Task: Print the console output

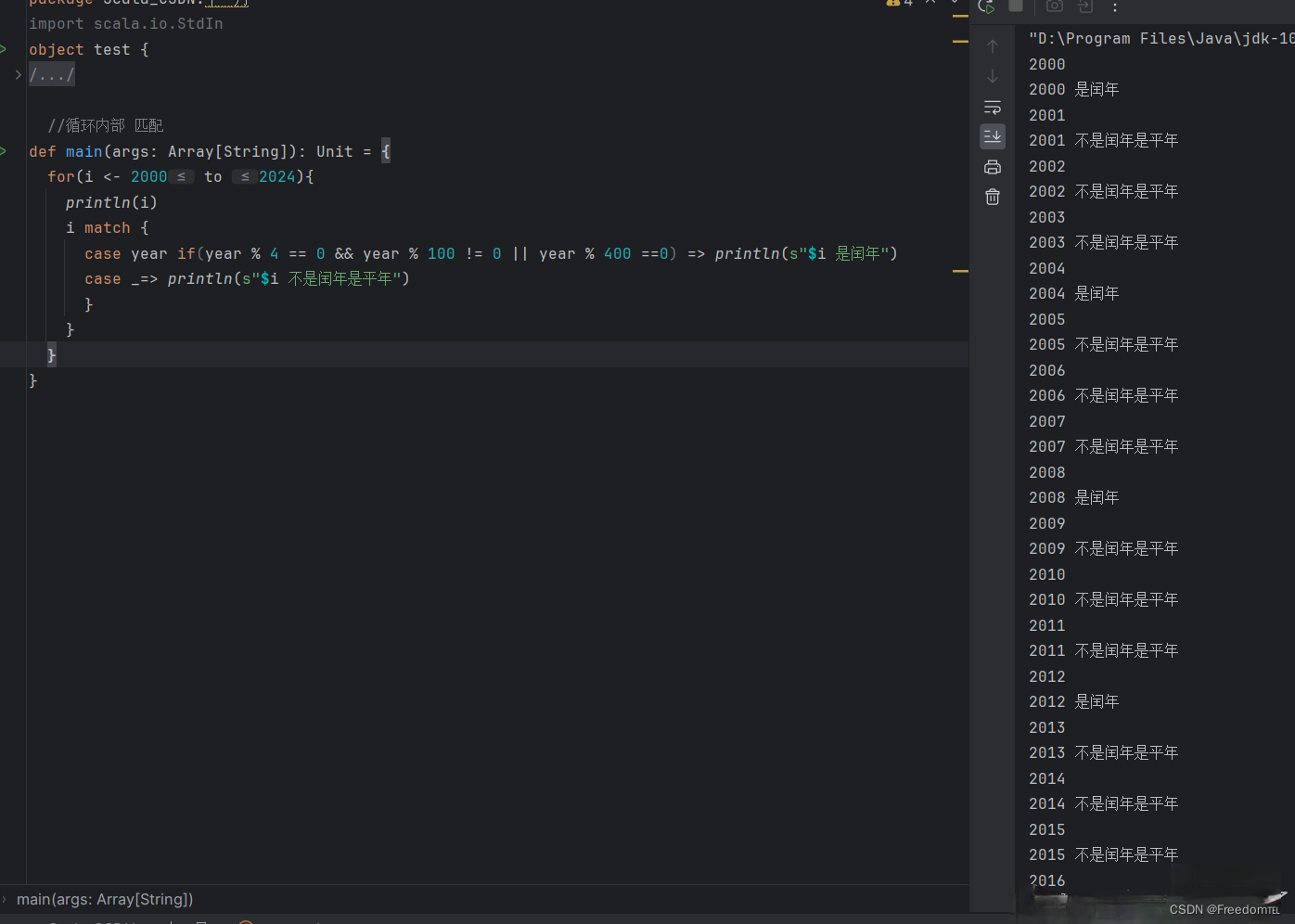Action: pos(993,167)
